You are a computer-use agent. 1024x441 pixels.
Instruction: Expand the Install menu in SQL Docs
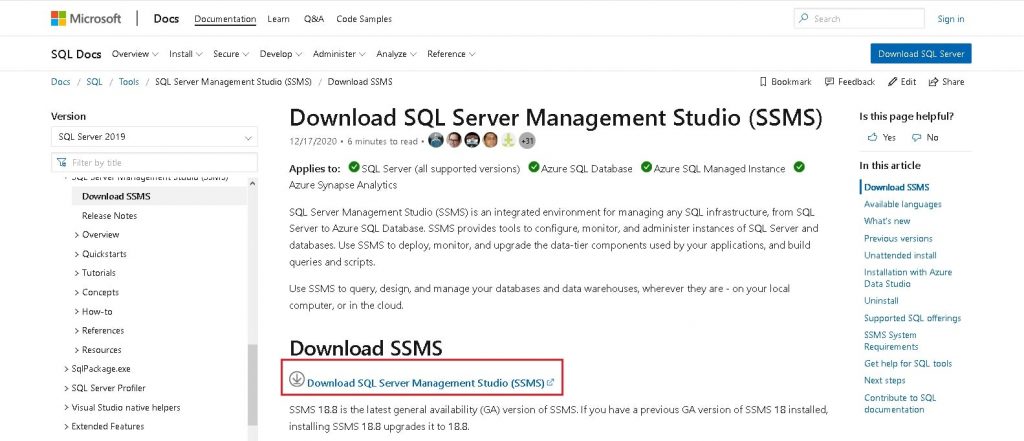click(x=185, y=54)
